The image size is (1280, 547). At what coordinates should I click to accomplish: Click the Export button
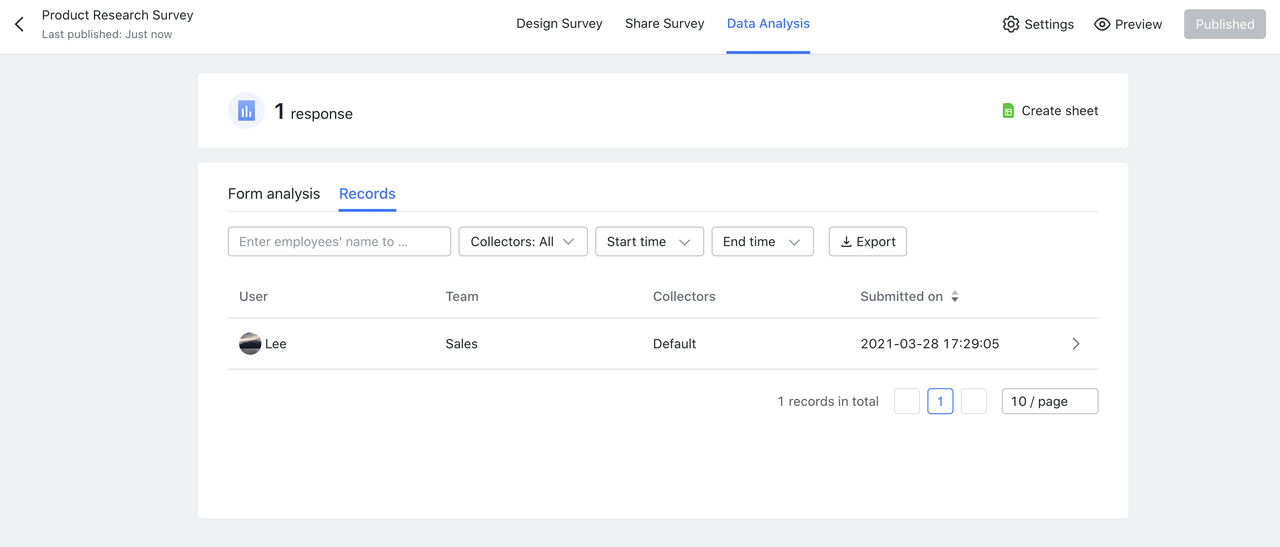(x=868, y=242)
